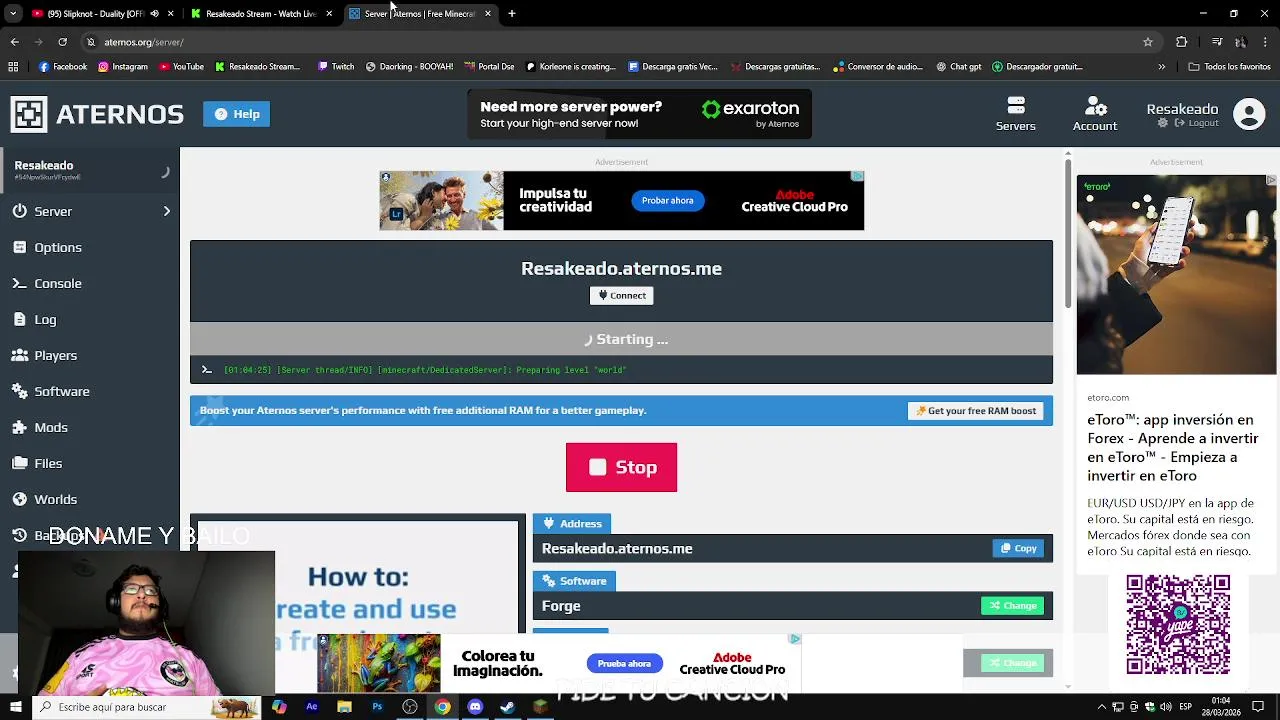
Task: Click Get your free RAM boost
Action: click(975, 410)
